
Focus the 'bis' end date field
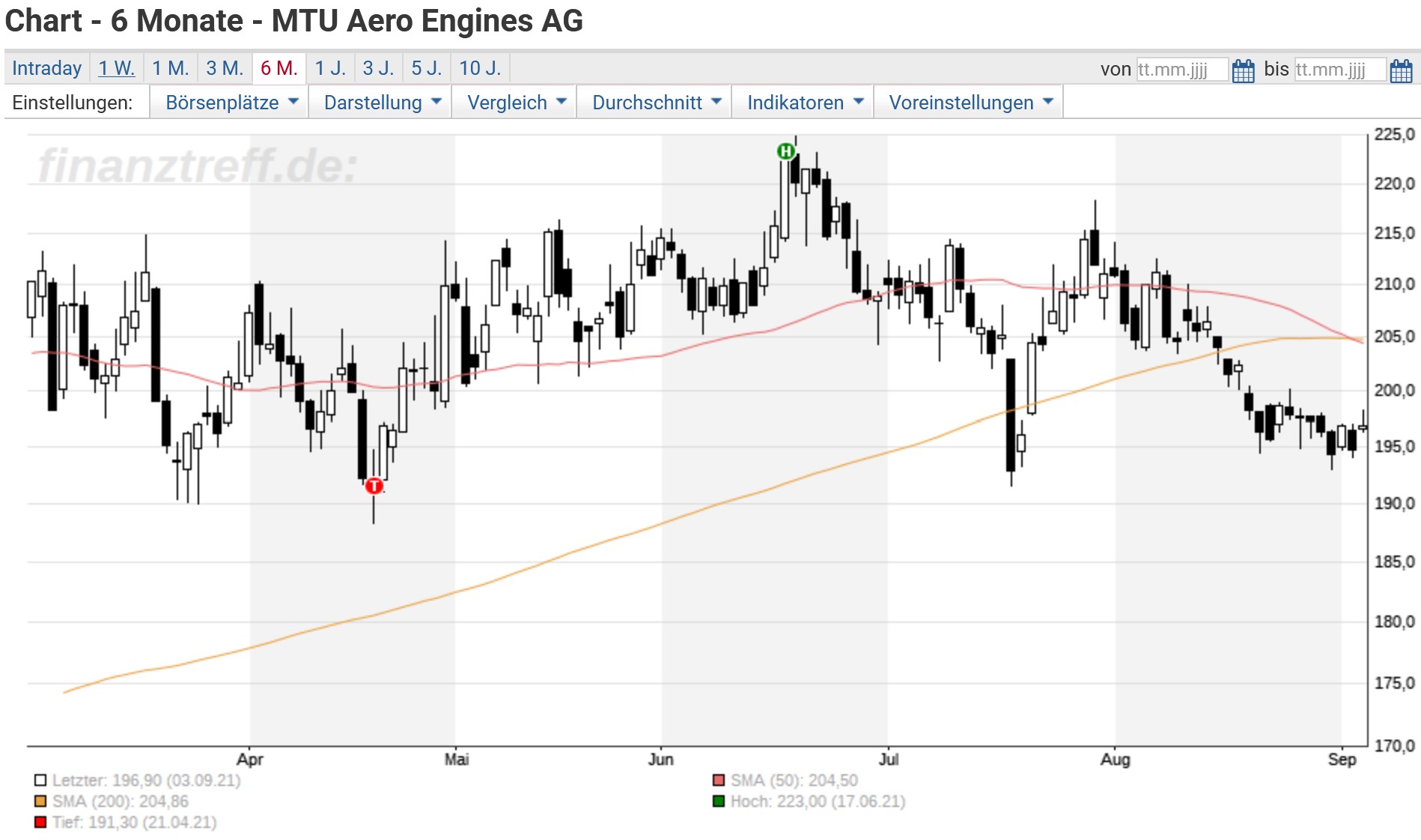(1340, 70)
